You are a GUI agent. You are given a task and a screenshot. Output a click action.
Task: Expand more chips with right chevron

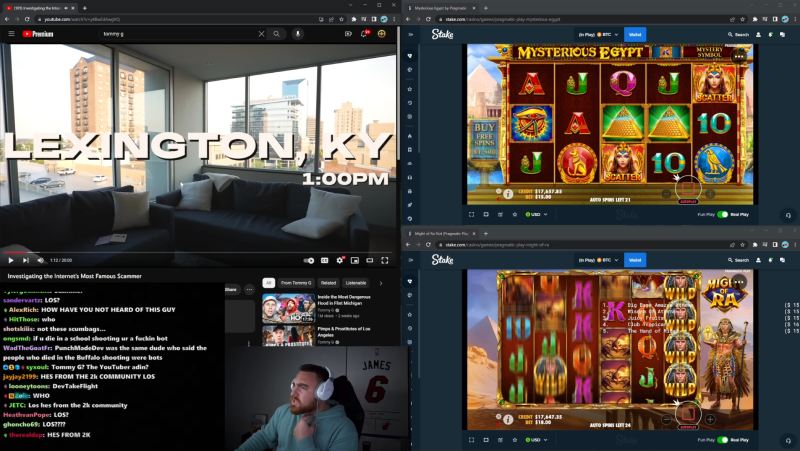[x=381, y=283]
